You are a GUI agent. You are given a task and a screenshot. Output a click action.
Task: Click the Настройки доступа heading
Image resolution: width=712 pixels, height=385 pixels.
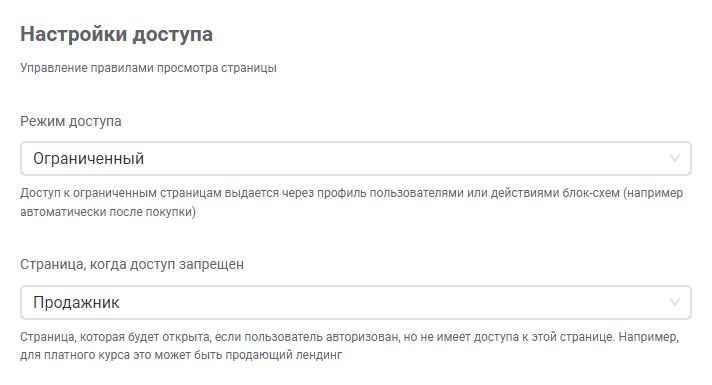click(116, 35)
